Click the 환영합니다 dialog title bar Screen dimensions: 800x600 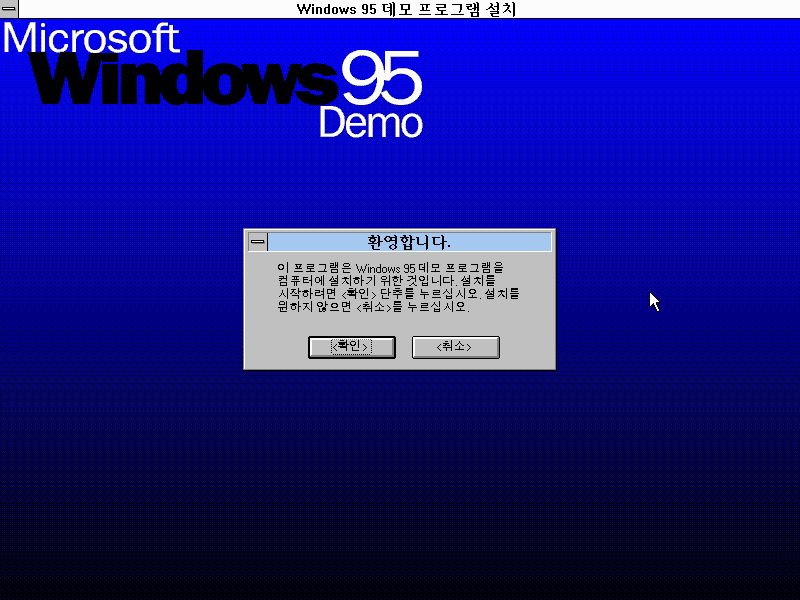pyautogui.click(x=409, y=242)
